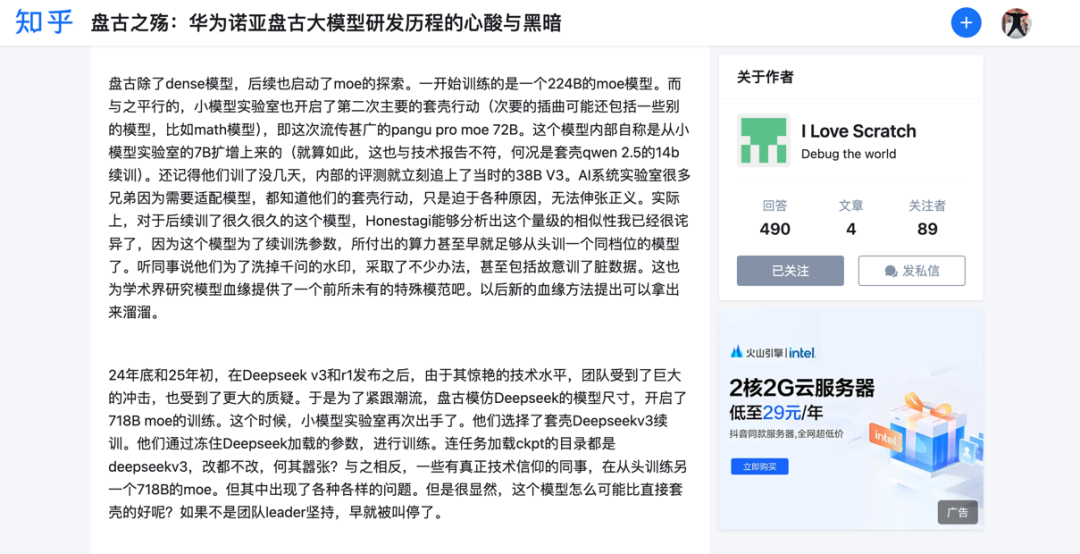
Task: Click the 关于作者 section heading
Action: click(765, 77)
